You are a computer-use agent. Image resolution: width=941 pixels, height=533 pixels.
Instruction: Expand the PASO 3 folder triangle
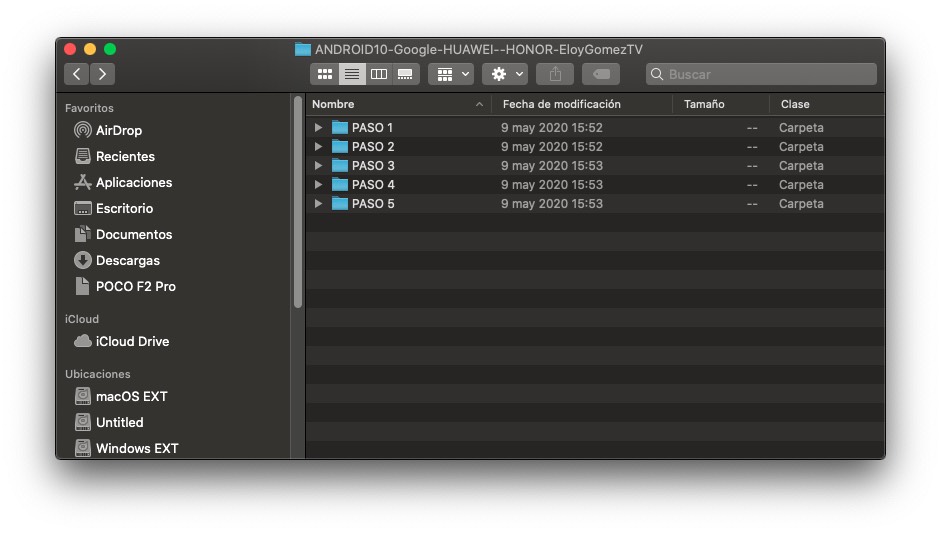[318, 166]
